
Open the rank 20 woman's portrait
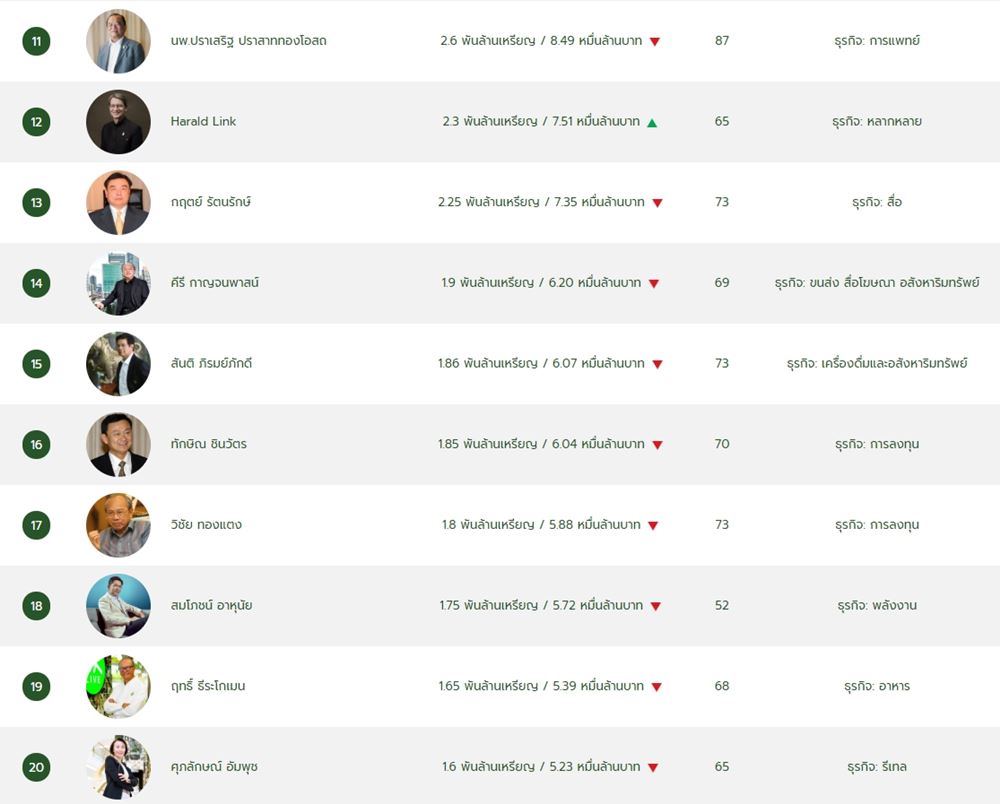pyautogui.click(x=119, y=767)
